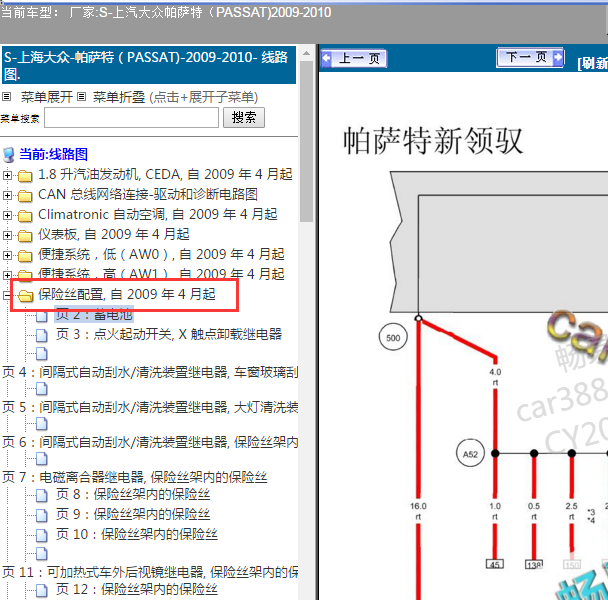Click 菜单折叠 to collapse all menus
This screenshot has height=600, width=608.
(x=119, y=97)
